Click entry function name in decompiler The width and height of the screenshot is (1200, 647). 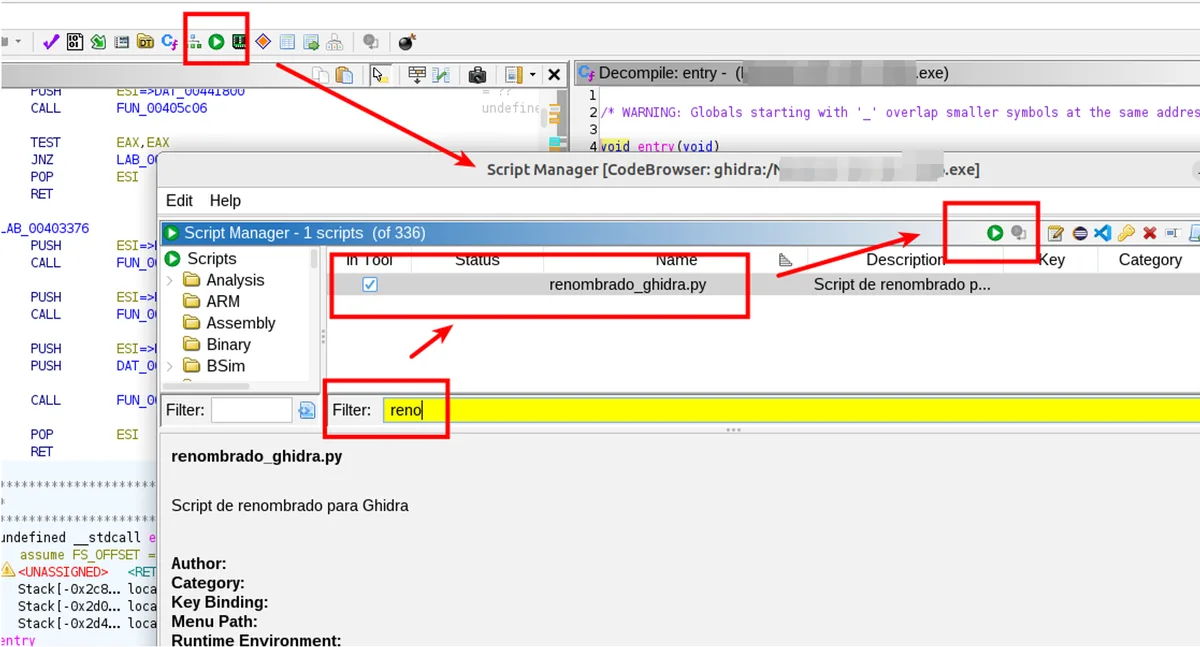click(655, 147)
